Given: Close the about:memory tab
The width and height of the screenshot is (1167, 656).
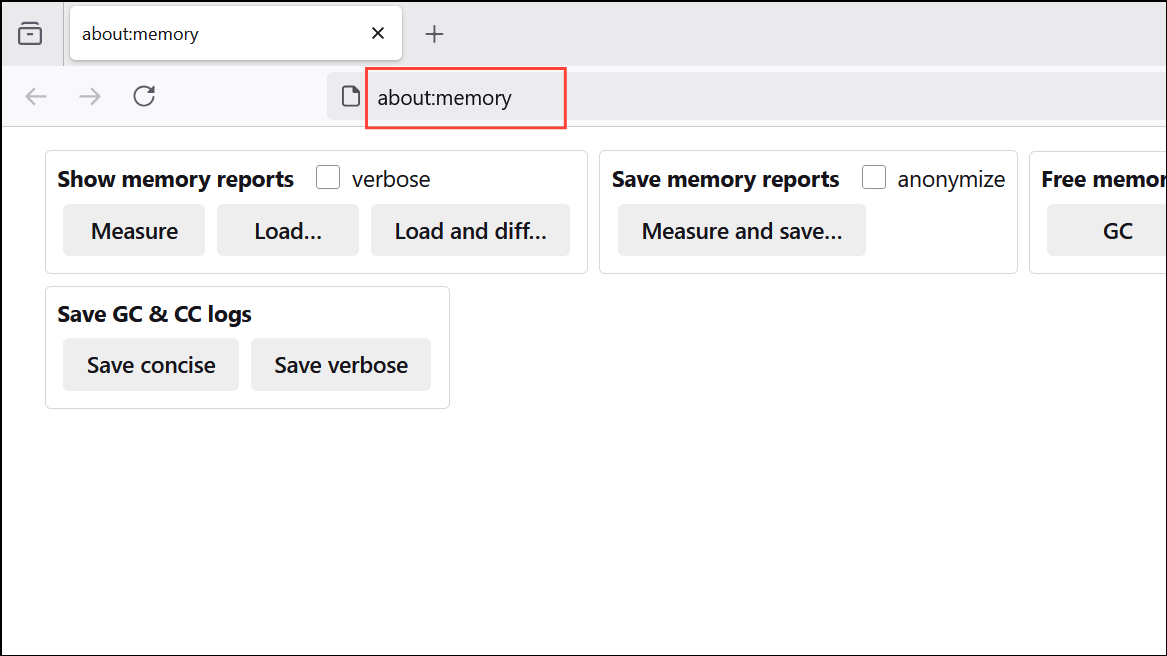Looking at the screenshot, I should (x=377, y=33).
